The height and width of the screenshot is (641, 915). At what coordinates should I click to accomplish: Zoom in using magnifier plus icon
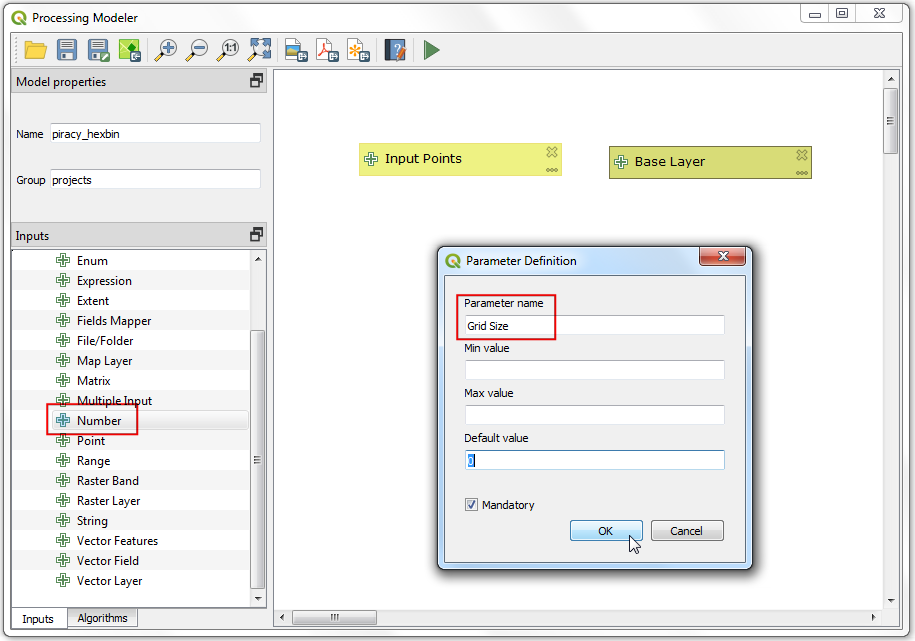[x=166, y=50]
